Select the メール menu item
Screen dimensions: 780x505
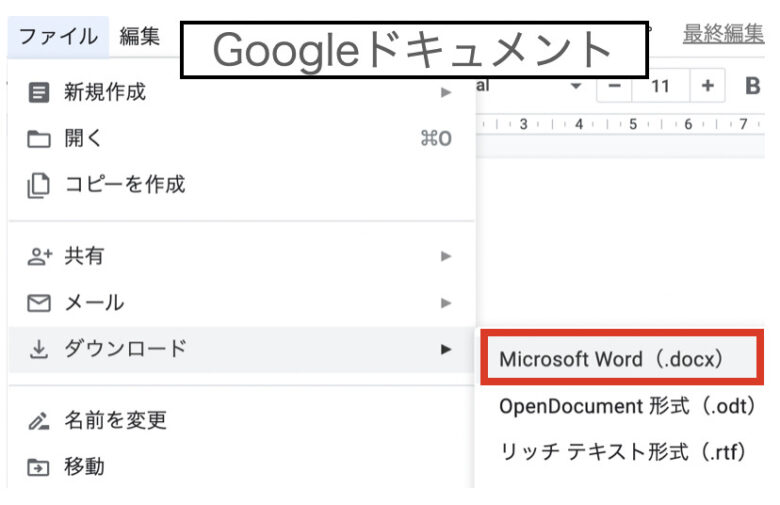[242, 303]
